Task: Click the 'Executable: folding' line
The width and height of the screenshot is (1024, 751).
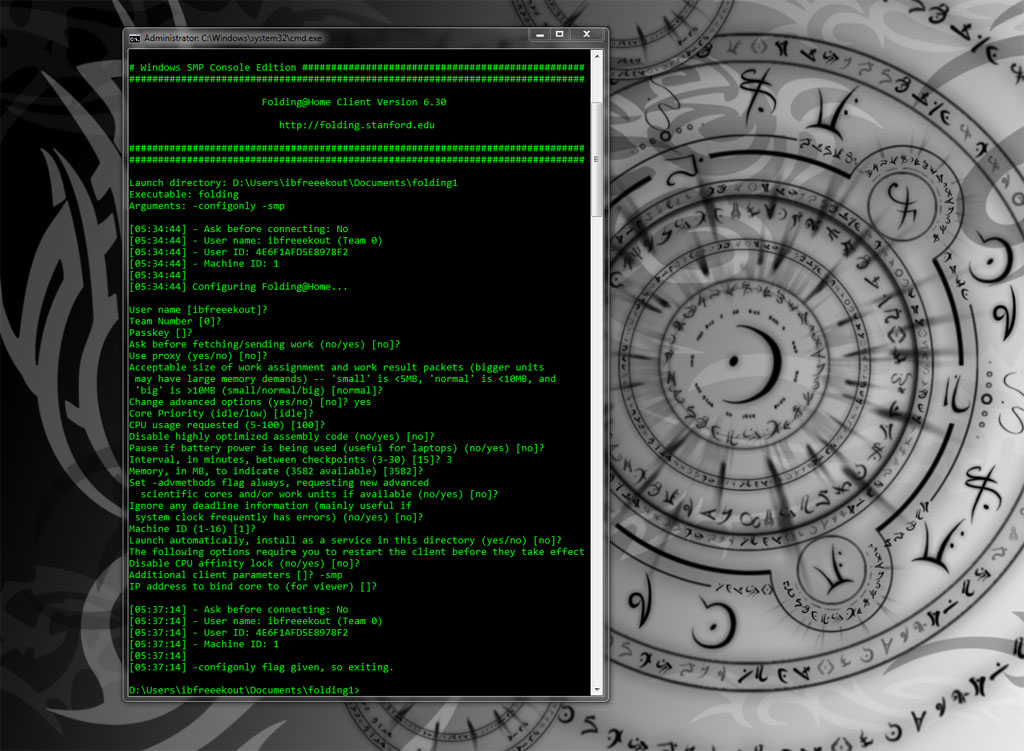Action: point(184,194)
